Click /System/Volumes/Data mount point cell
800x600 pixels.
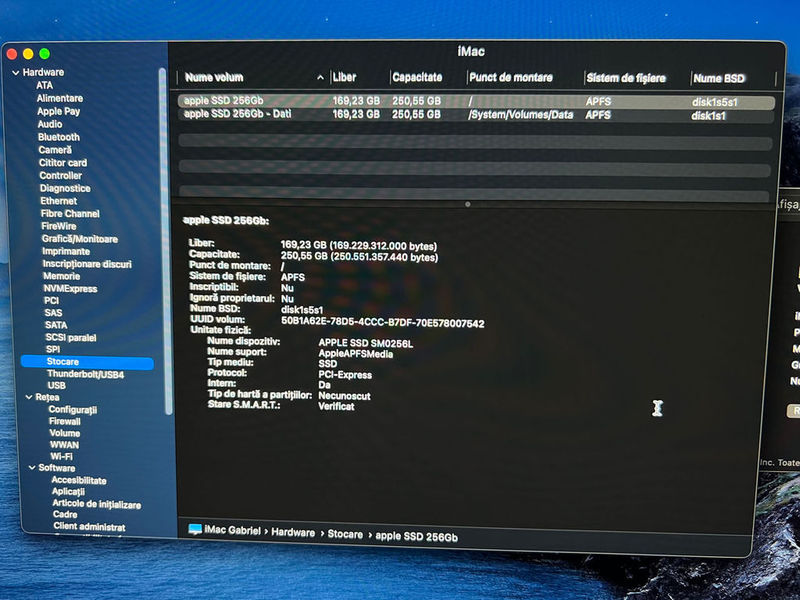[520, 115]
